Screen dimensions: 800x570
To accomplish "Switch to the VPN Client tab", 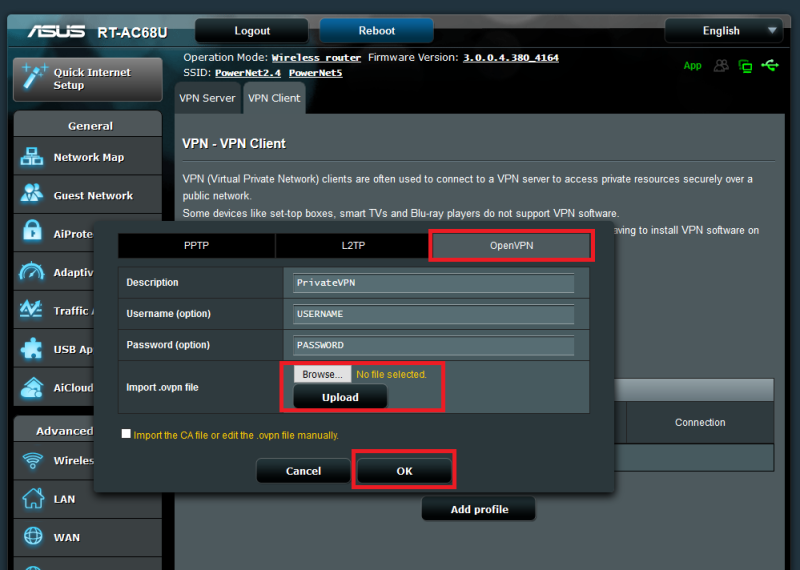I will (x=274, y=98).
